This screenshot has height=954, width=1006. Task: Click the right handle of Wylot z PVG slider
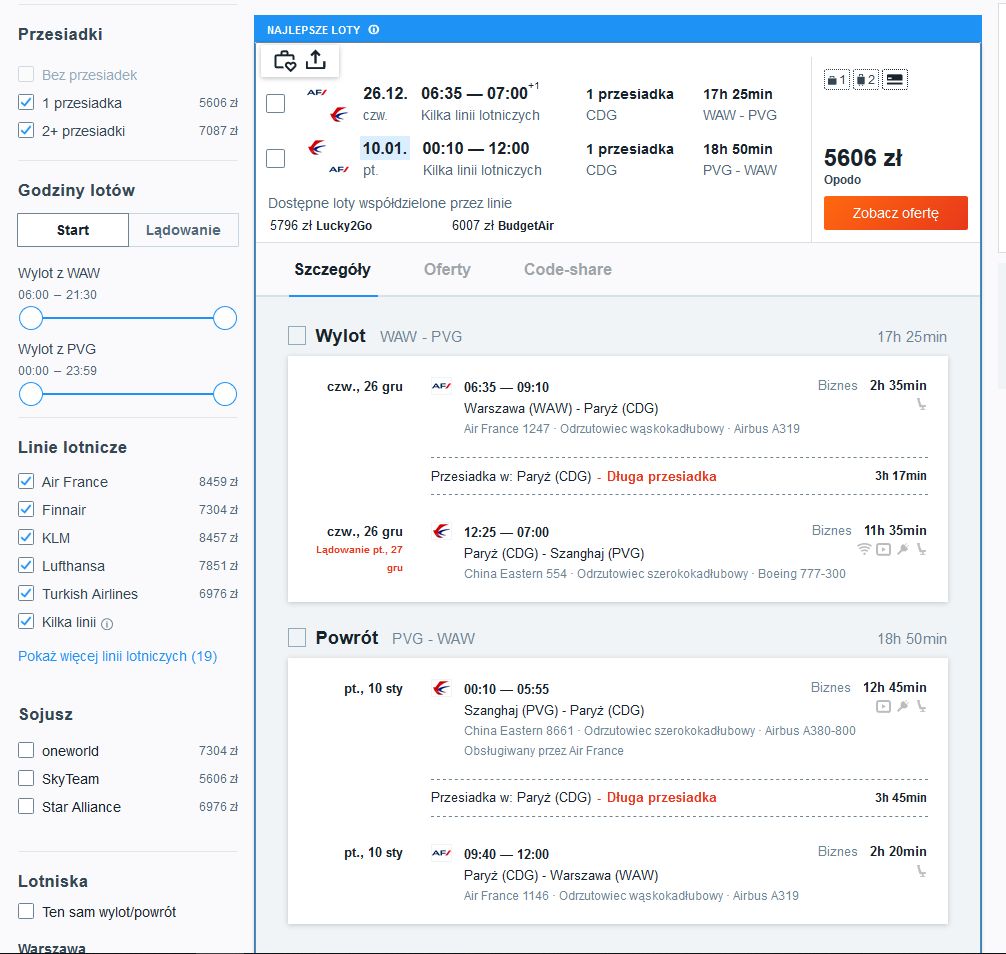[x=225, y=394]
